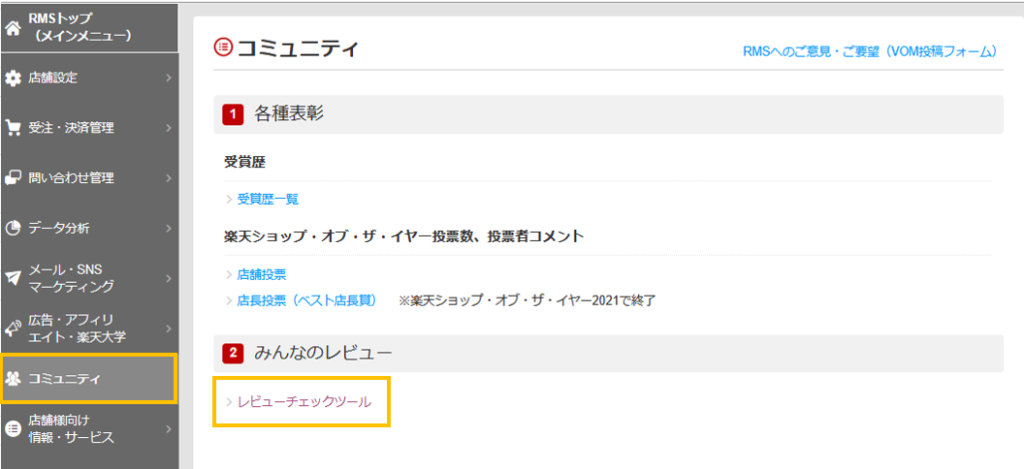Click the 楽天ショップ・オブ・ザ・イヤー投票数、投票者コメント subheading
The image size is (1024, 469).
coord(404,237)
